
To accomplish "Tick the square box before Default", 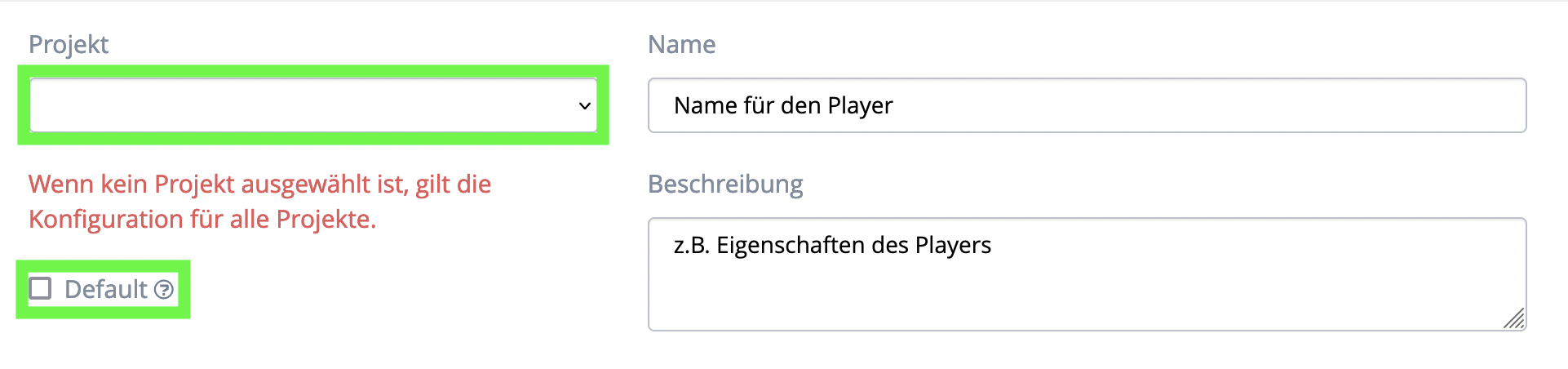I will (40, 288).
